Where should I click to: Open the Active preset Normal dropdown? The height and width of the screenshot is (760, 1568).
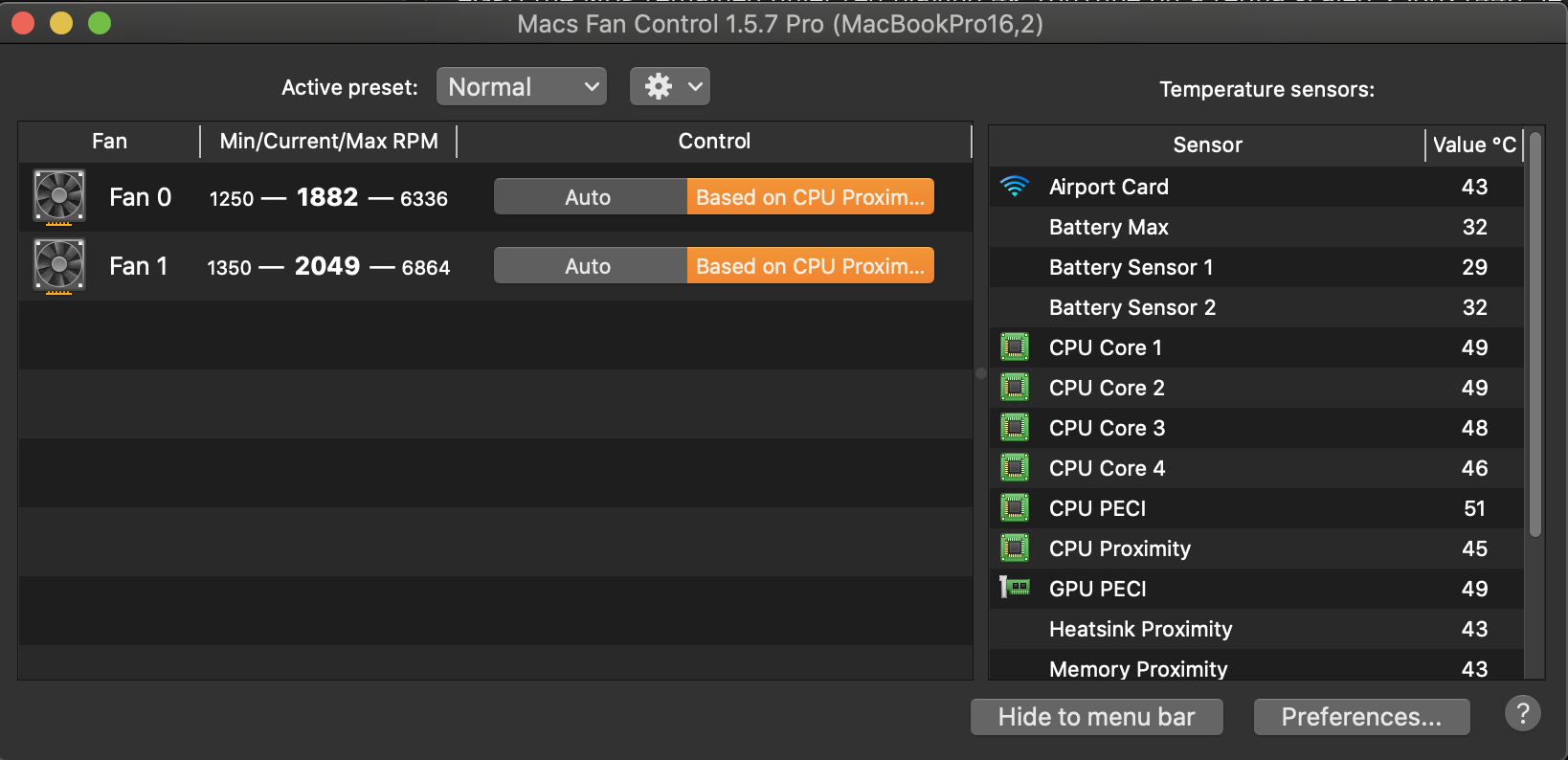(x=522, y=87)
